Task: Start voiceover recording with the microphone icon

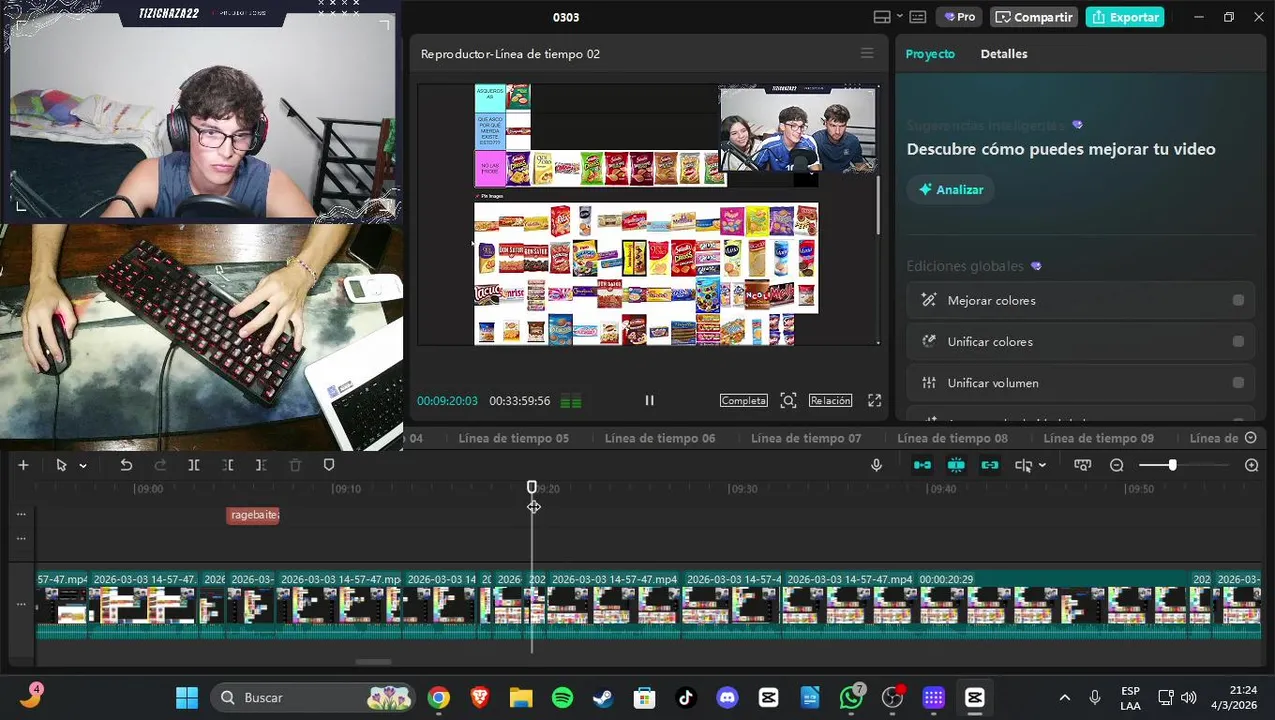Action: point(876,465)
